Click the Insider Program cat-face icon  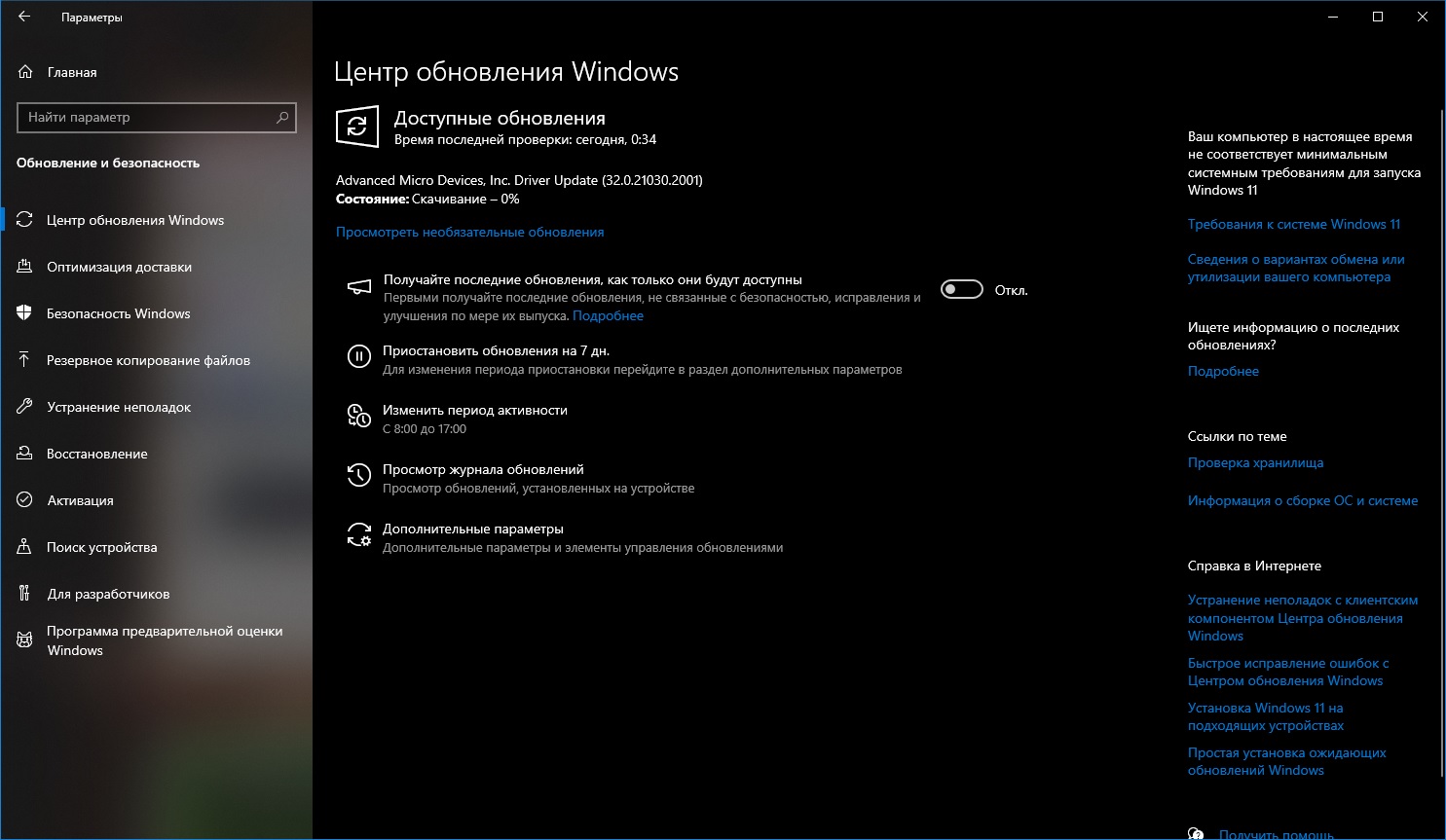coord(25,639)
